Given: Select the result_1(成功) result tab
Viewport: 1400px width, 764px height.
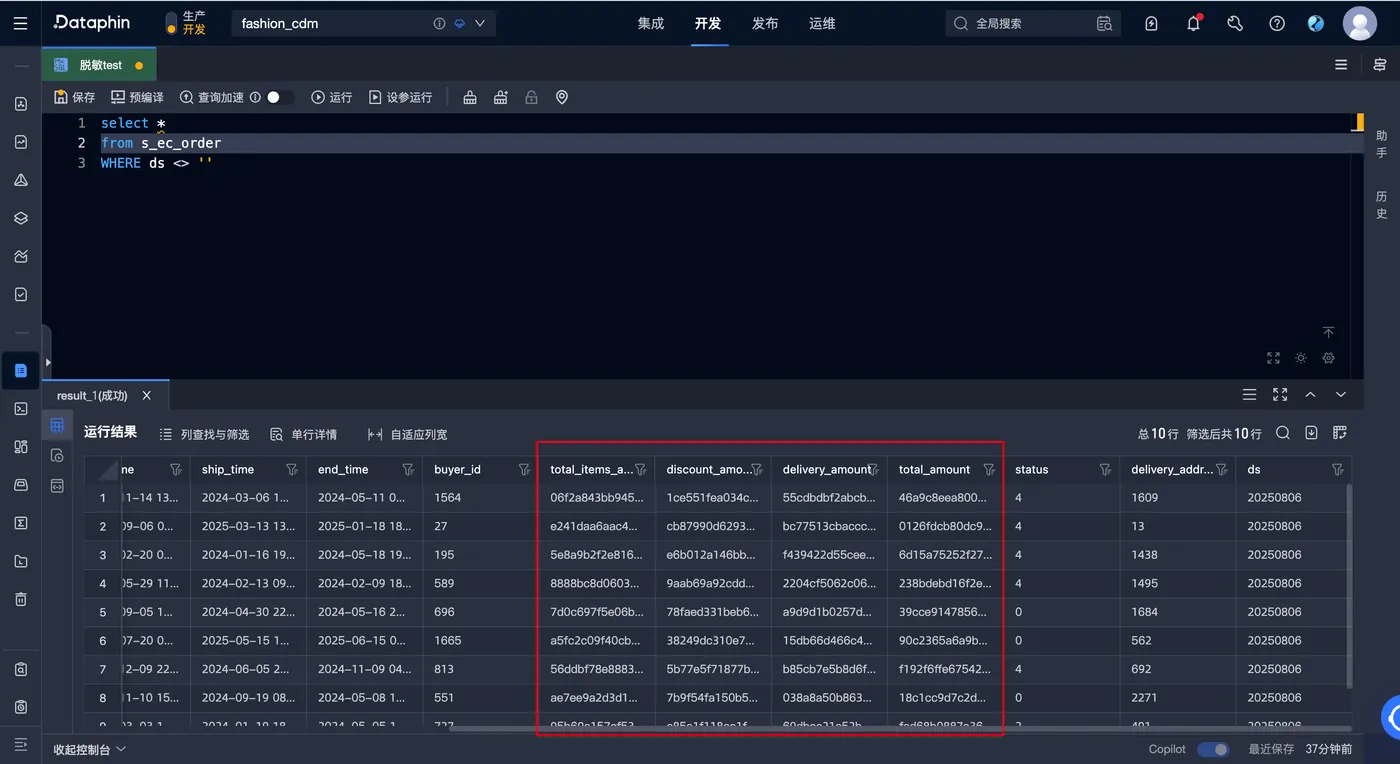Looking at the screenshot, I should [92, 395].
